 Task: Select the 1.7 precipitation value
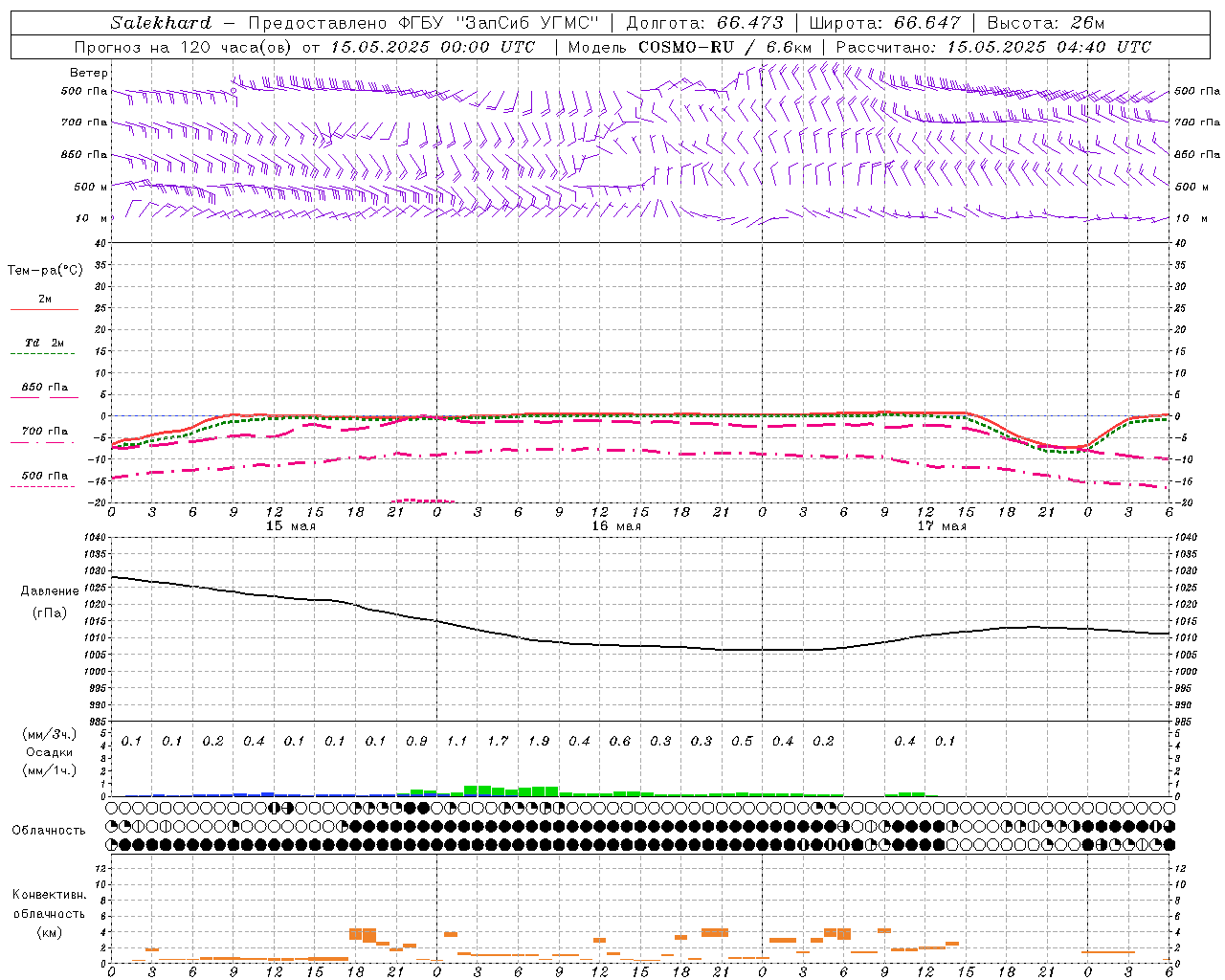point(498,742)
